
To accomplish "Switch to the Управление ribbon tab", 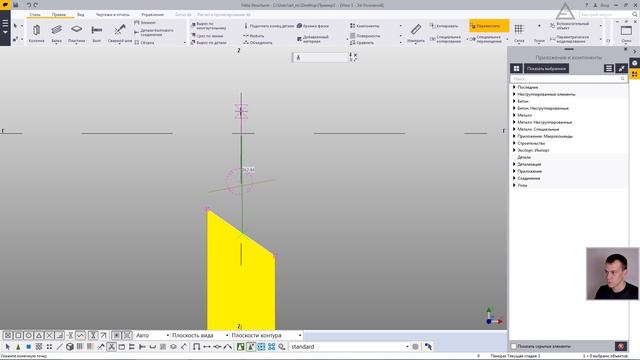I will click(x=153, y=14).
